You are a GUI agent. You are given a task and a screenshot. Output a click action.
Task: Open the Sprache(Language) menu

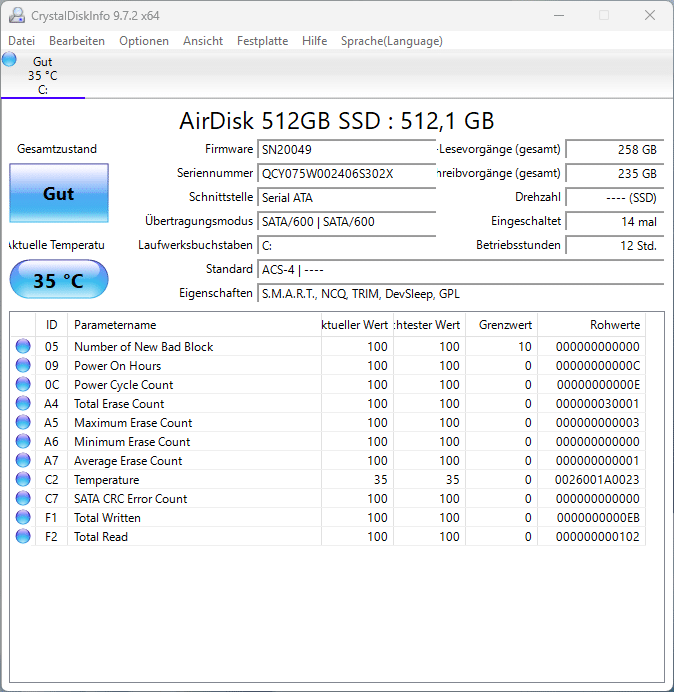coord(391,41)
